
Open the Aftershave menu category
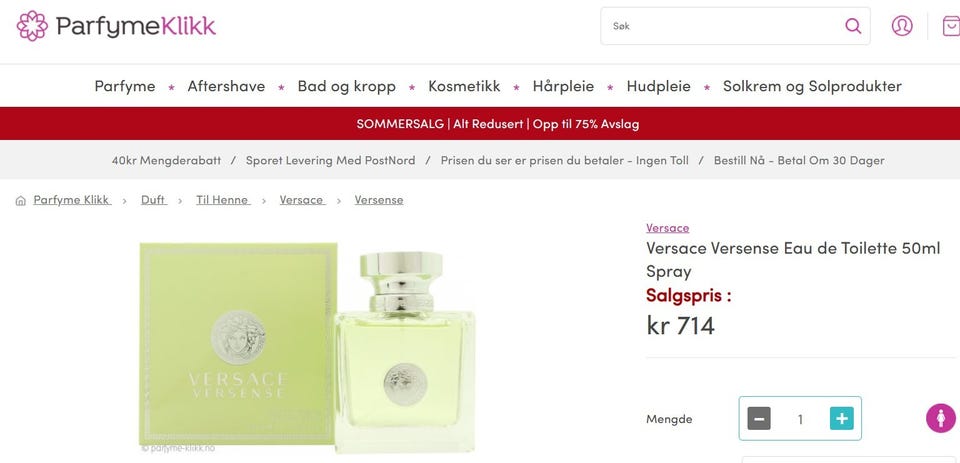227,86
